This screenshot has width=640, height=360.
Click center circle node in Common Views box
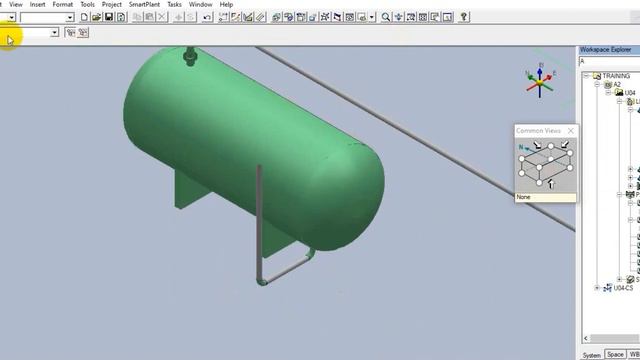[x=551, y=159]
